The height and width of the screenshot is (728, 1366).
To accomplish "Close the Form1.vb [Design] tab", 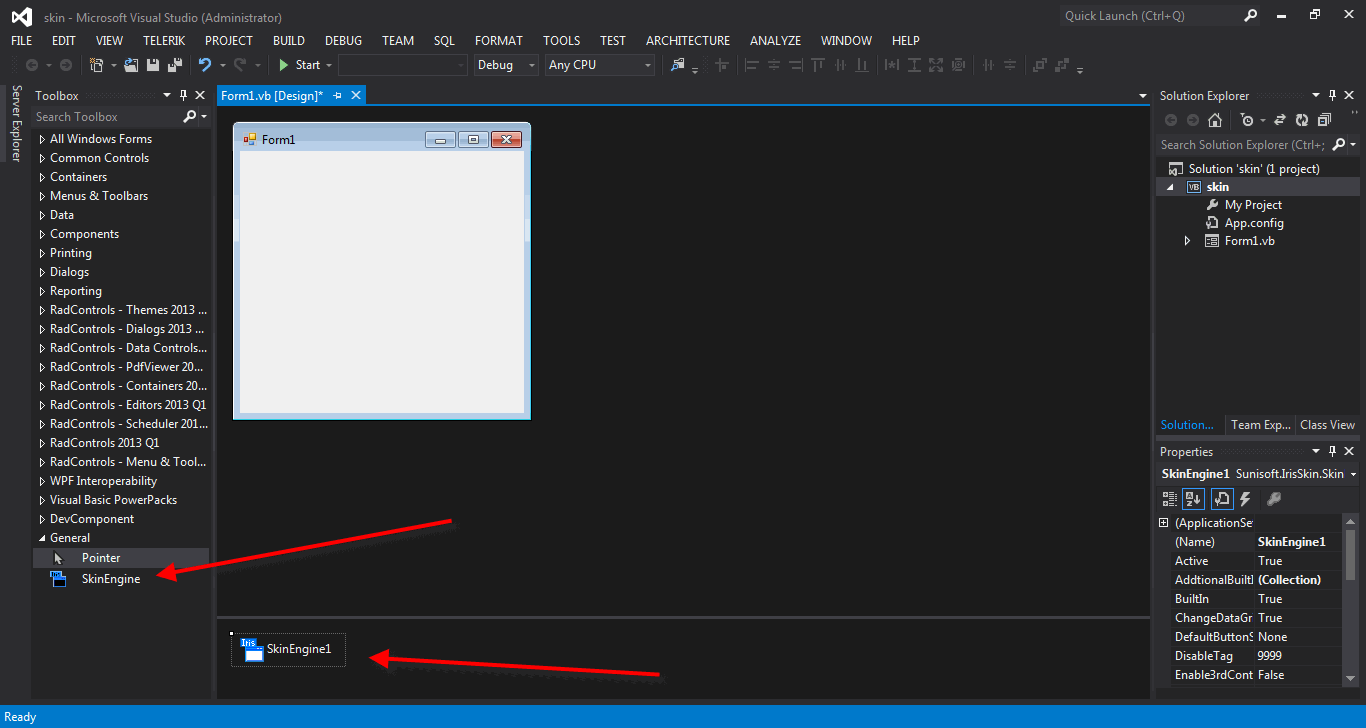I will [355, 96].
